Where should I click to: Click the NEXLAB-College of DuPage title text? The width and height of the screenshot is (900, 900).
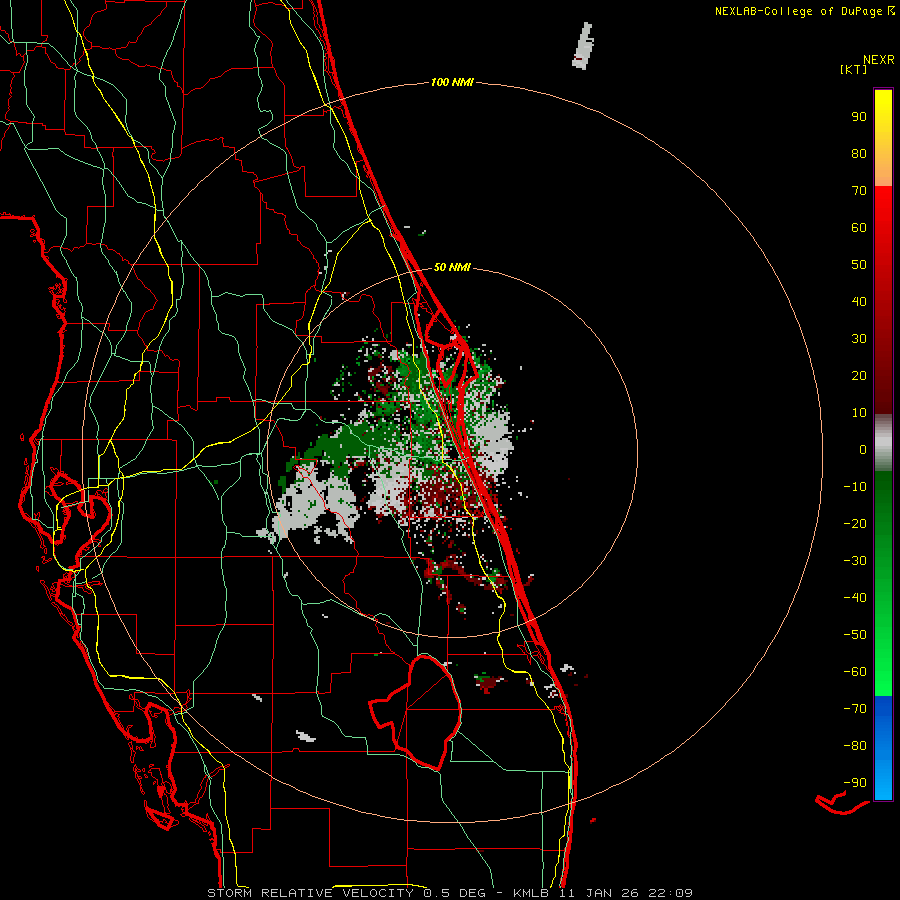pos(798,11)
